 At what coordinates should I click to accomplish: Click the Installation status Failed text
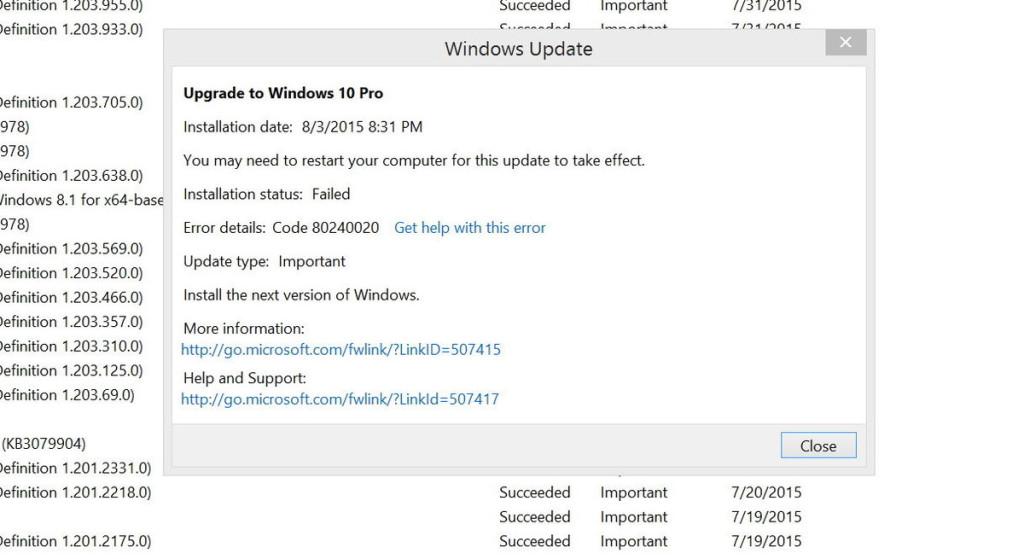click(x=330, y=194)
